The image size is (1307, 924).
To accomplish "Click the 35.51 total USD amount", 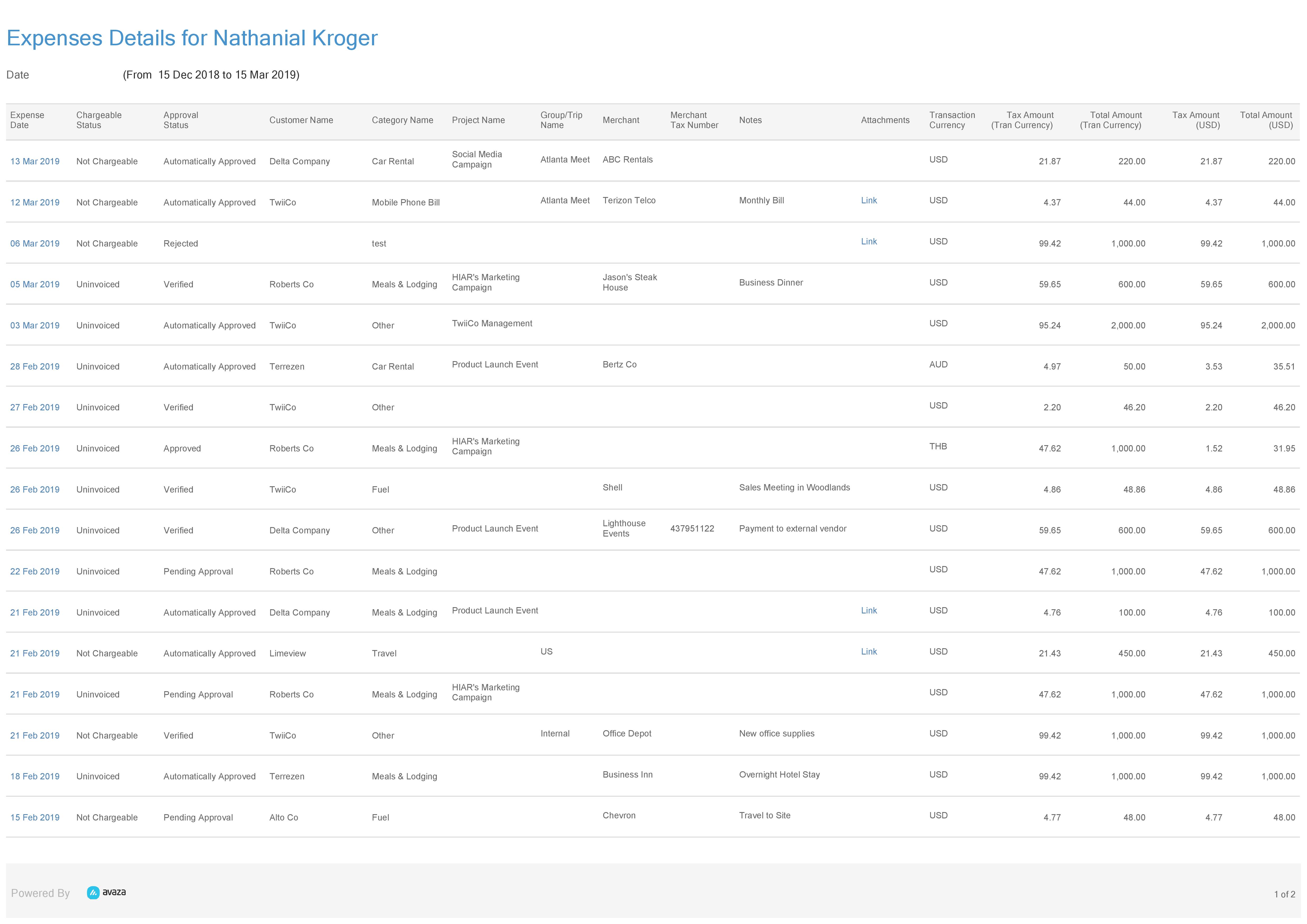I will (1284, 366).
